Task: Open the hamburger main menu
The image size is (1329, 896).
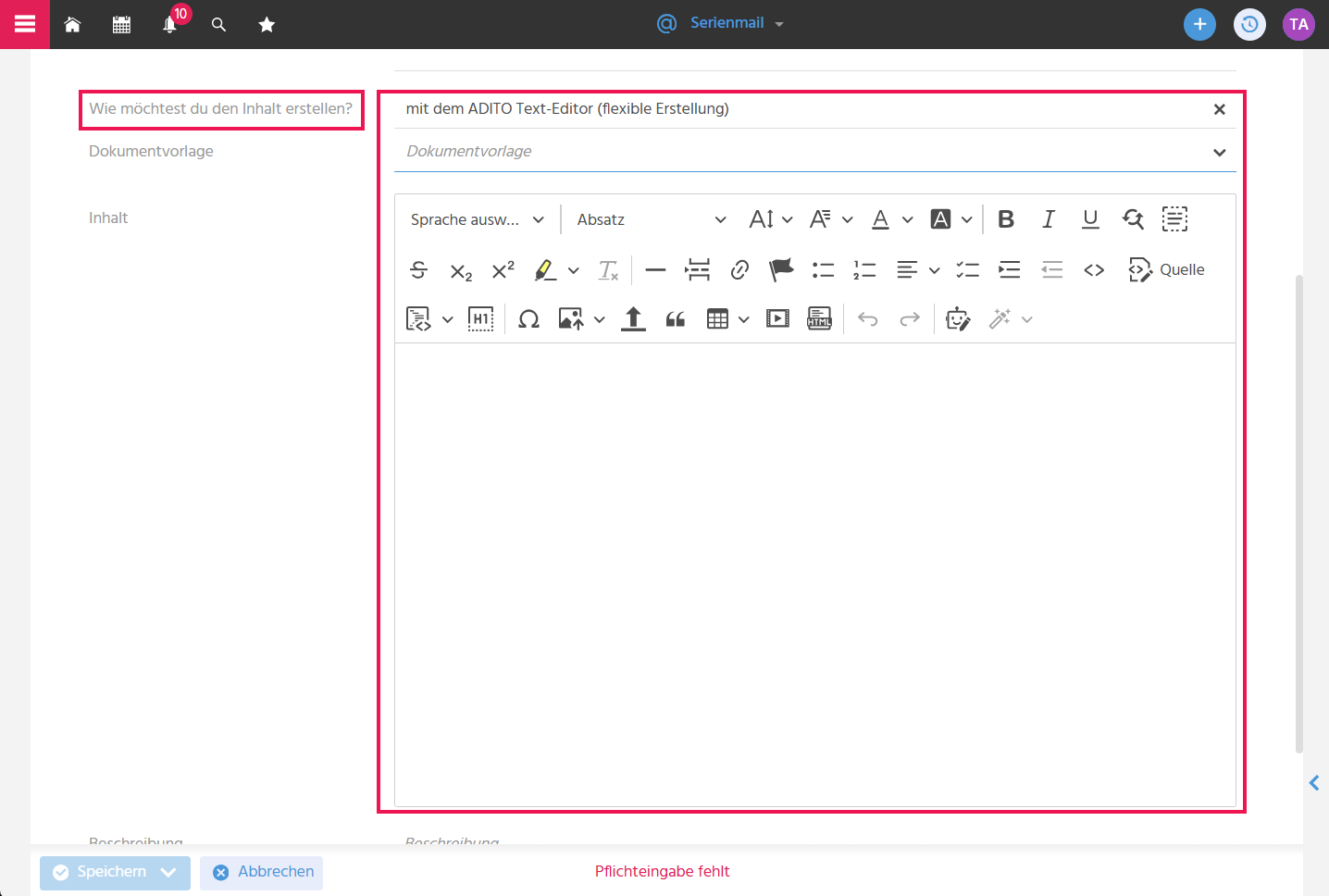Action: tap(25, 24)
